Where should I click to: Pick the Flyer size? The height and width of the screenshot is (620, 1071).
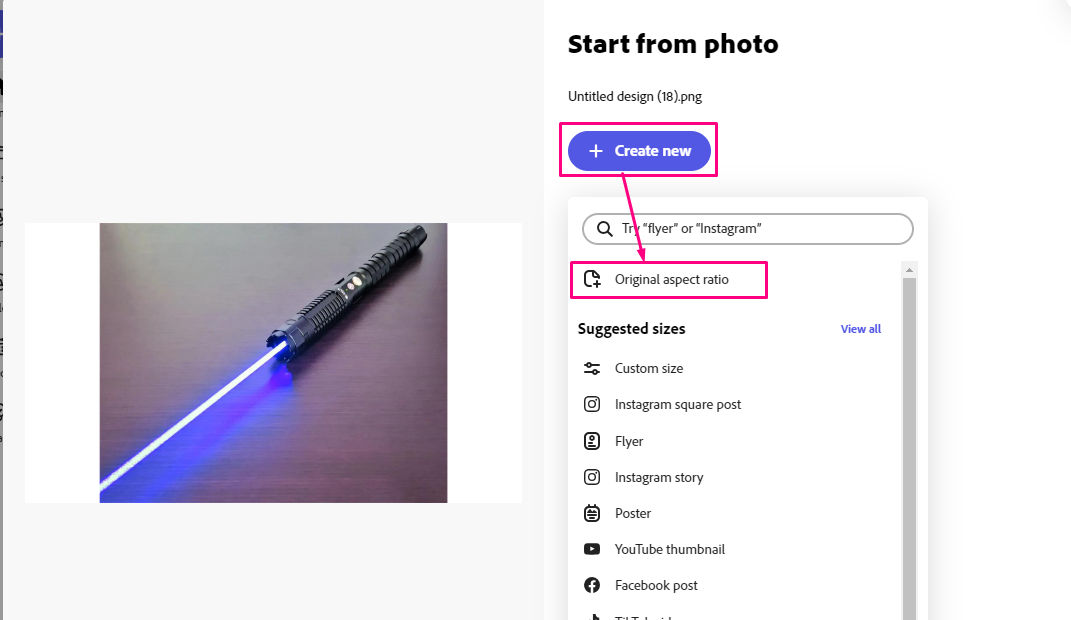point(629,441)
